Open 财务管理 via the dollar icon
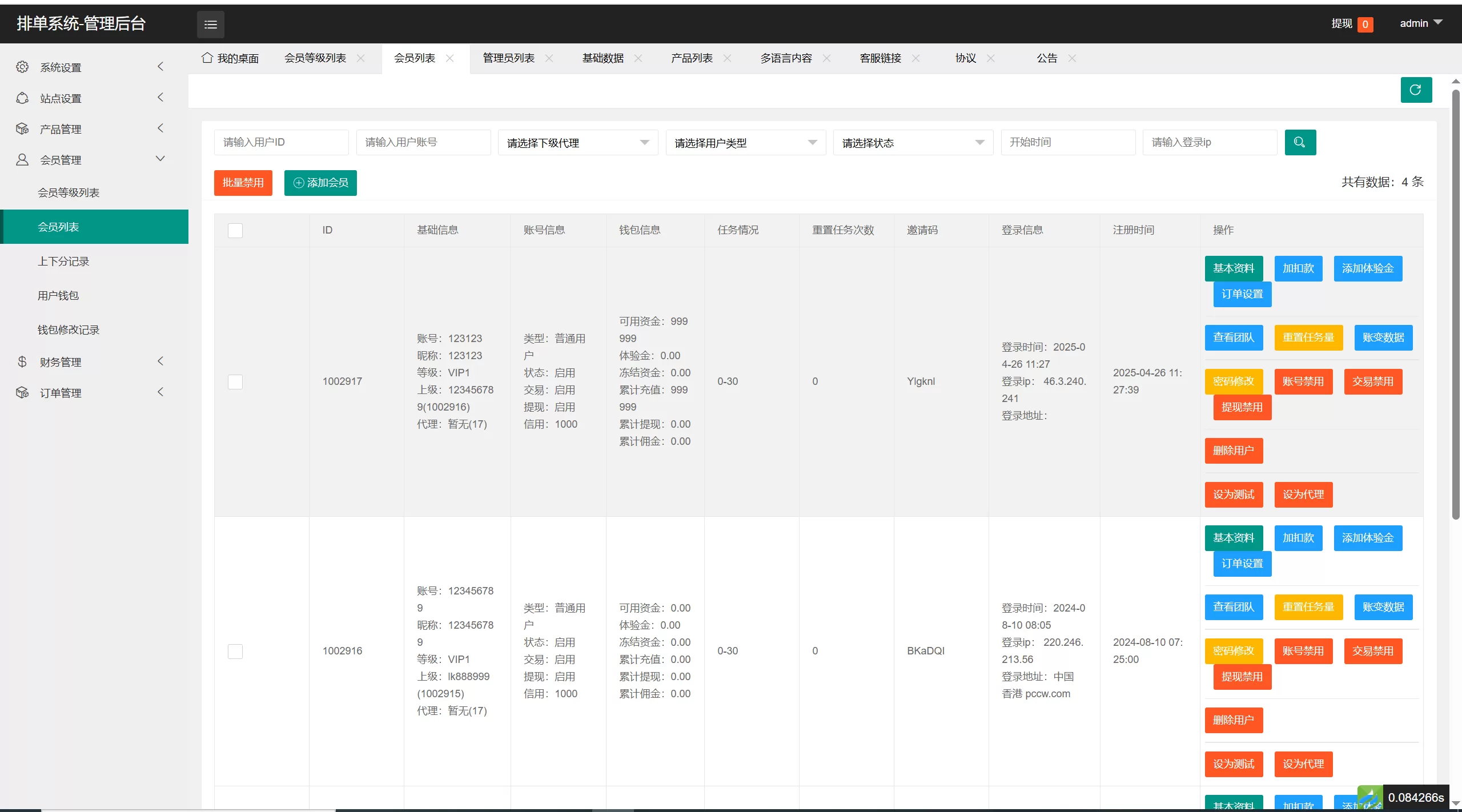 click(22, 361)
